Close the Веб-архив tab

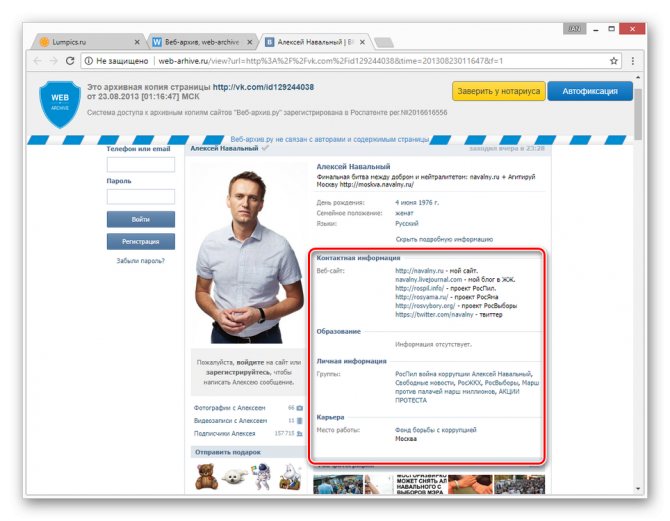(250, 42)
